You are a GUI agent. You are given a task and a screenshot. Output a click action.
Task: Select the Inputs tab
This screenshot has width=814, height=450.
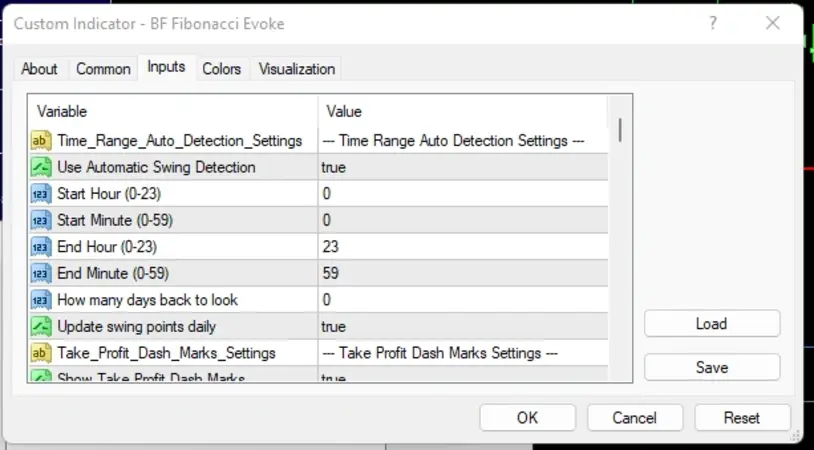(x=166, y=67)
